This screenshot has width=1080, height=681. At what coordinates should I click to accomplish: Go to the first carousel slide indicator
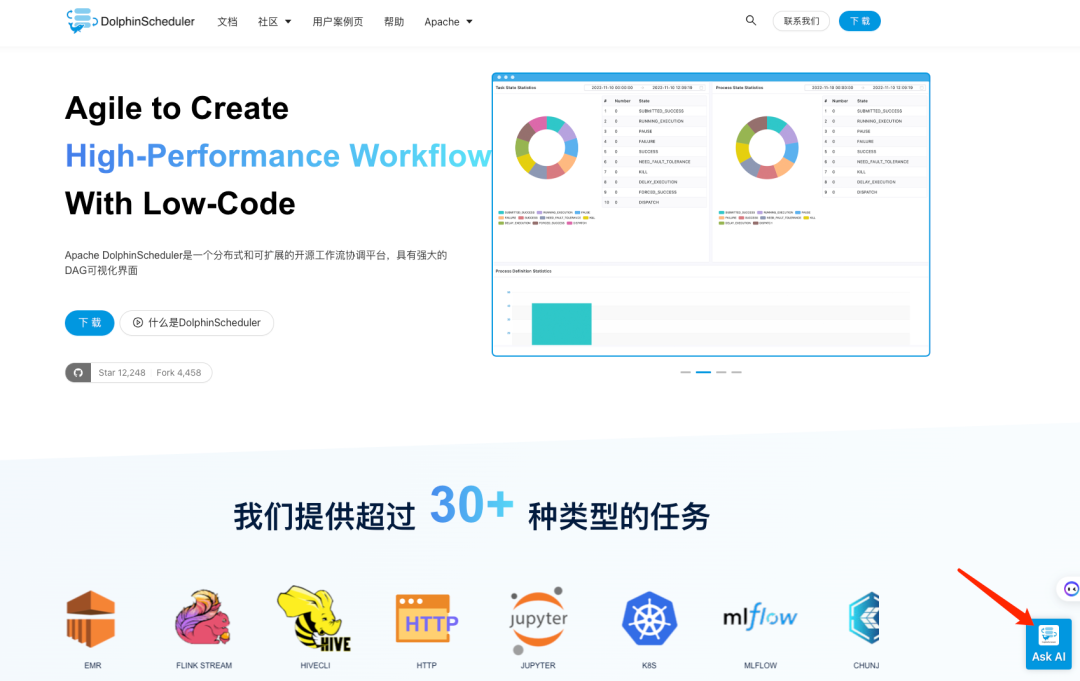point(685,372)
